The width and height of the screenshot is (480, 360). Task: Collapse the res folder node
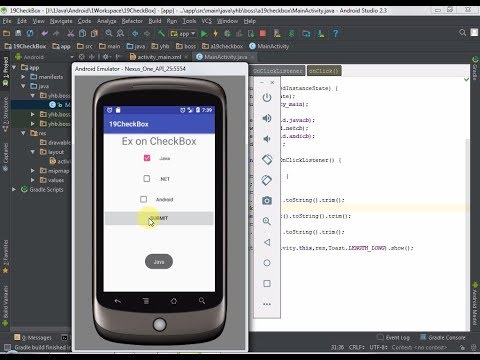point(23,133)
